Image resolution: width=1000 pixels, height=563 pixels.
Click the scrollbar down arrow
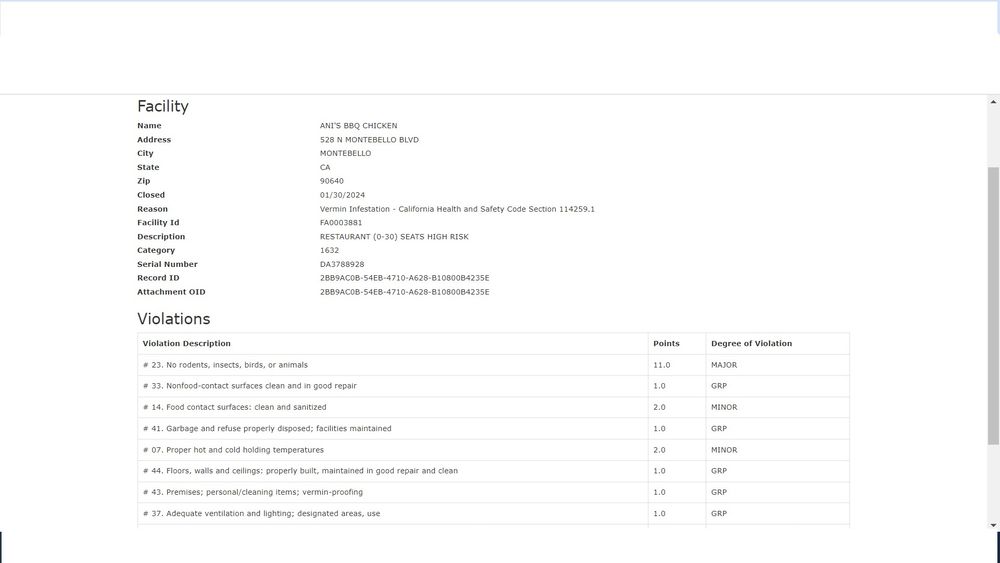tap(993, 524)
